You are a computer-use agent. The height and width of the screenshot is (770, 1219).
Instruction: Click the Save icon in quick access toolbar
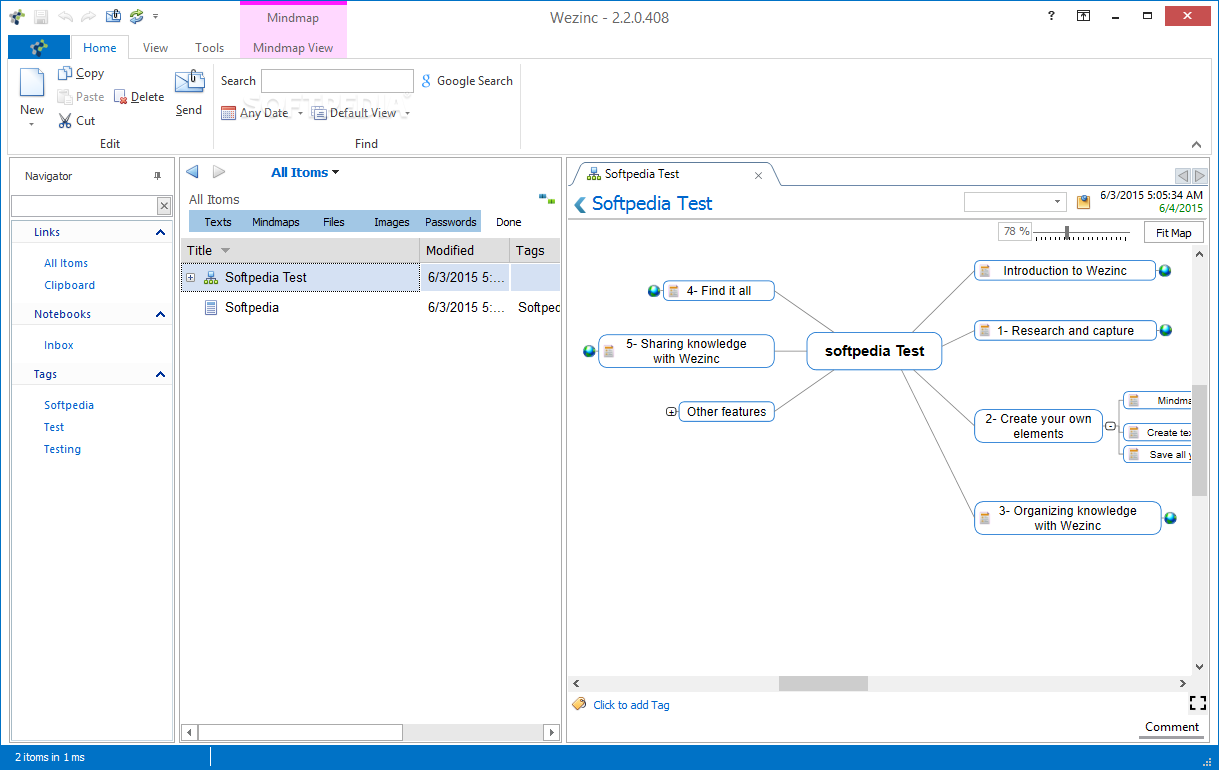point(41,17)
